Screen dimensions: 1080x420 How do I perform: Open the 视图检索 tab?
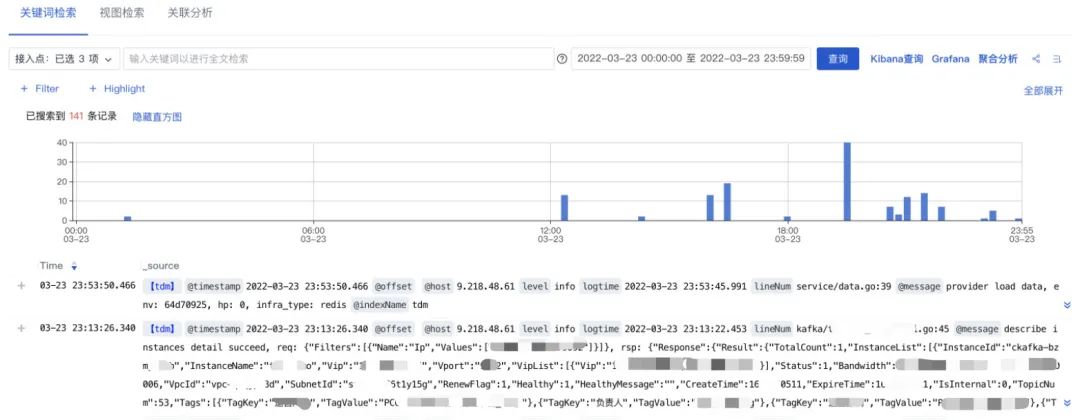tap(122, 13)
